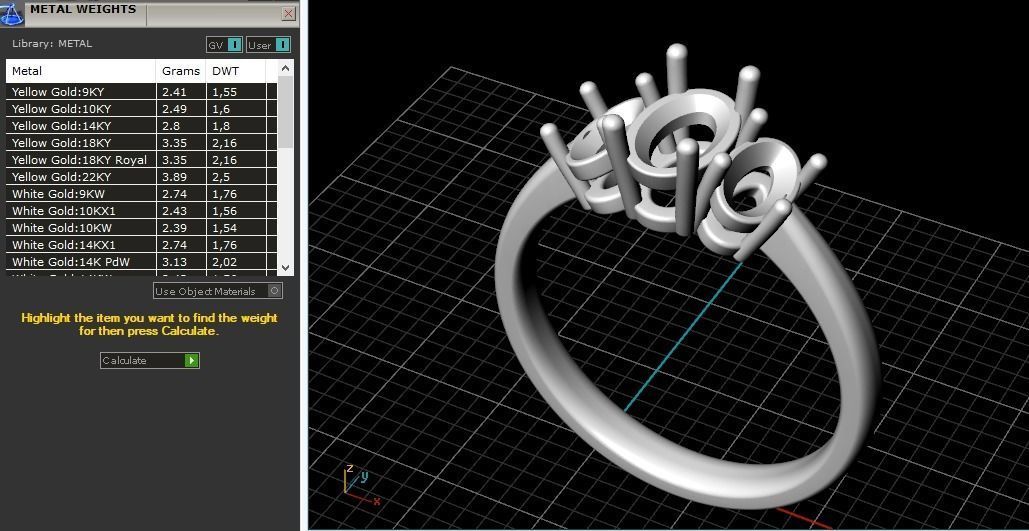The height and width of the screenshot is (531, 1029).
Task: Toggle Use Object Materials option
Action: coord(218,291)
